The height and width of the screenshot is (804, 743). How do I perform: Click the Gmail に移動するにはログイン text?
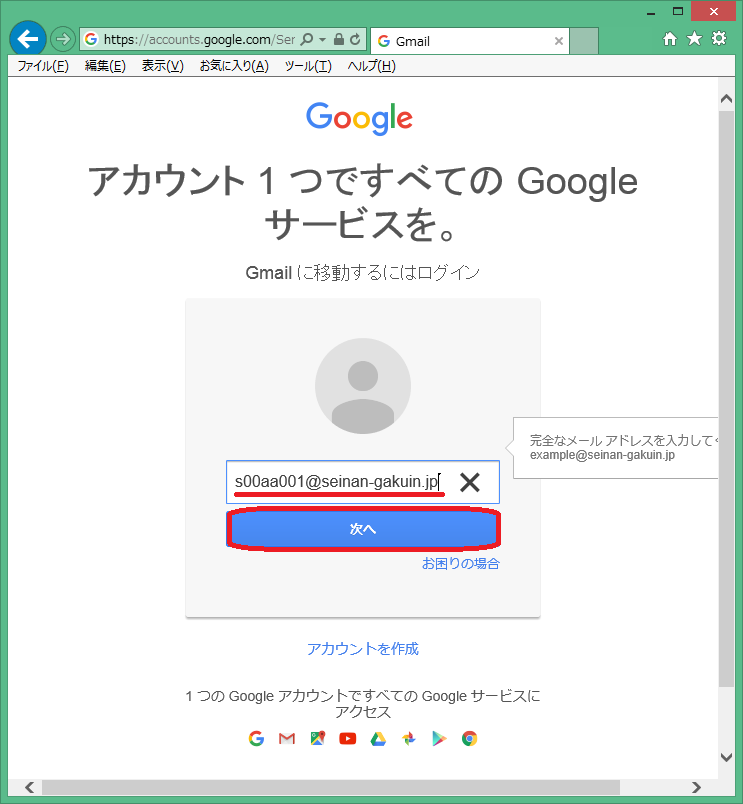click(363, 272)
